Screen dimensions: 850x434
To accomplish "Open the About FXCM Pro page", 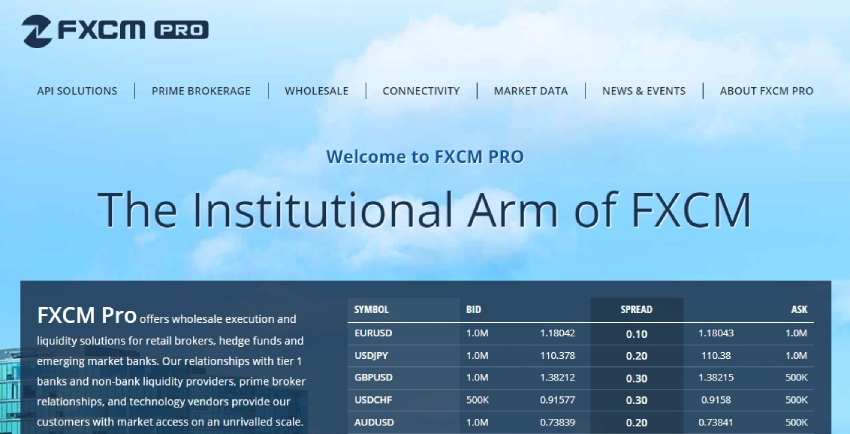I will [x=766, y=91].
